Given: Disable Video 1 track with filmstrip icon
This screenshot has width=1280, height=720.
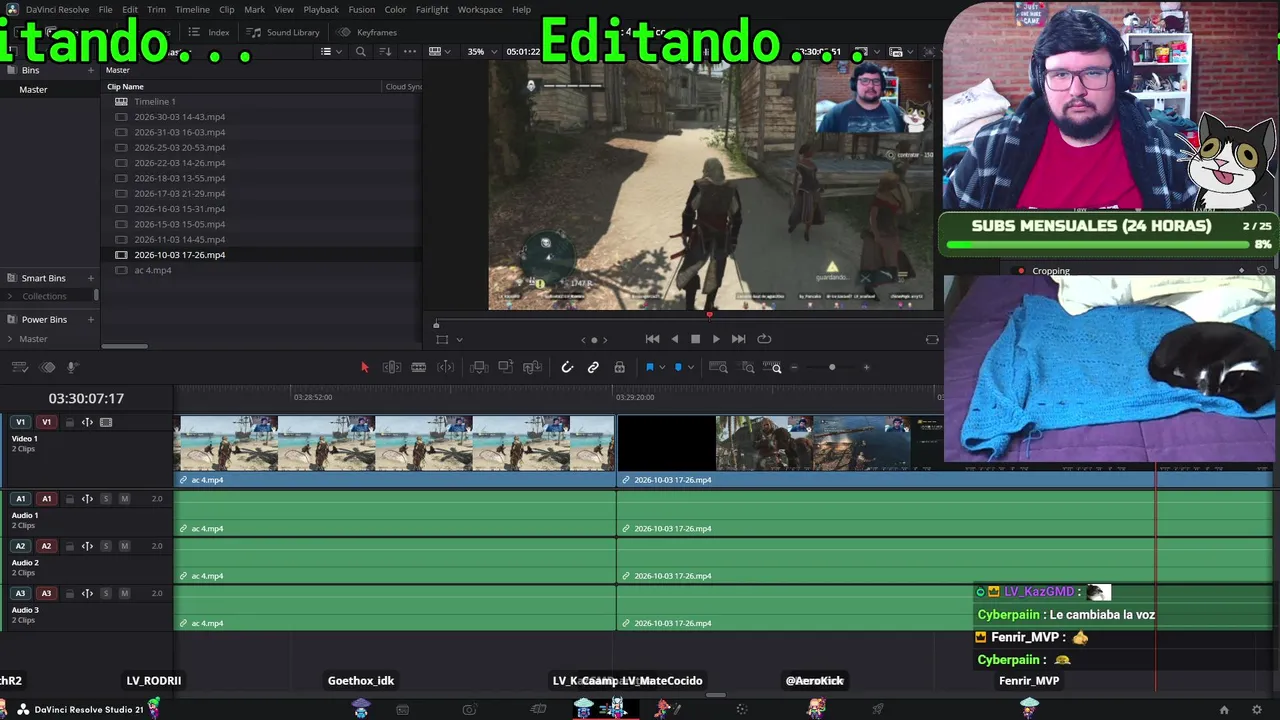Looking at the screenshot, I should tap(106, 422).
